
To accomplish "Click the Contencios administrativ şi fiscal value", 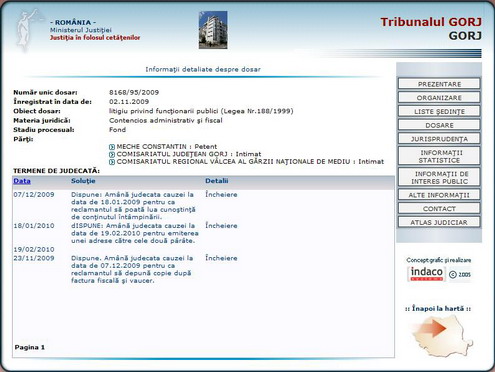I will point(166,121).
